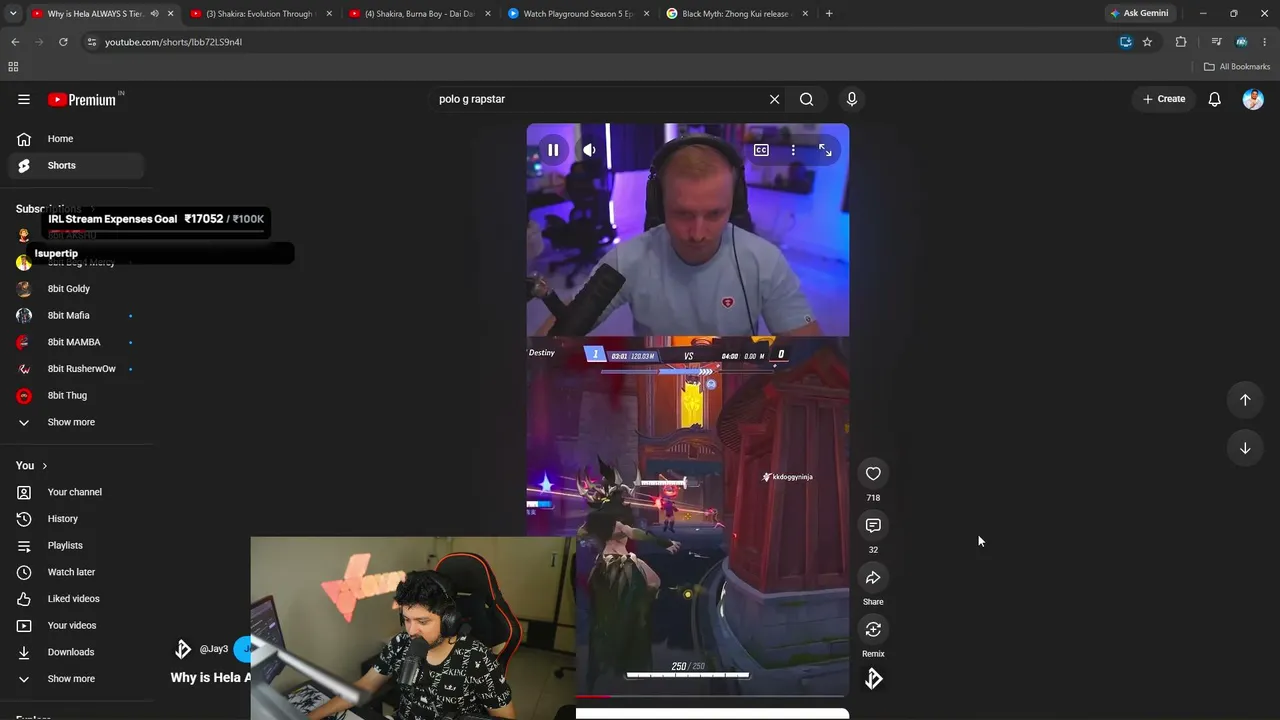Go to the next Short with down arrow

click(x=1245, y=448)
